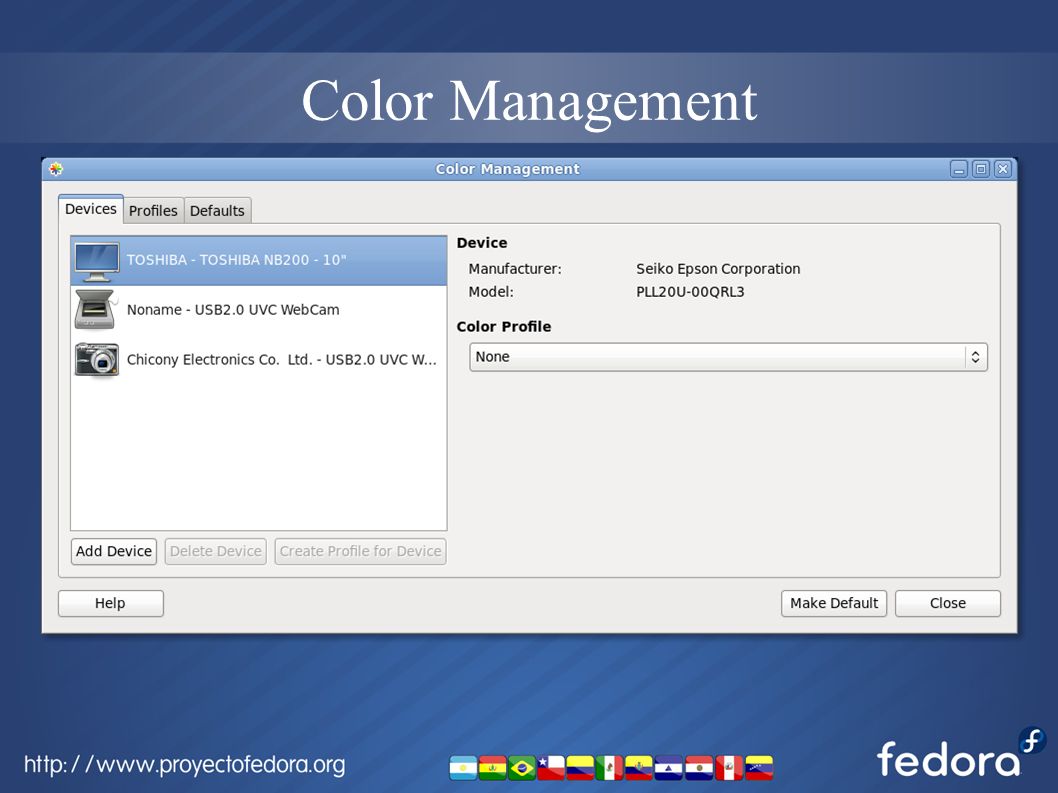1058x793 pixels.
Task: Select the Noname - USB2.0 UVC WebCam row
Action: click(259, 310)
